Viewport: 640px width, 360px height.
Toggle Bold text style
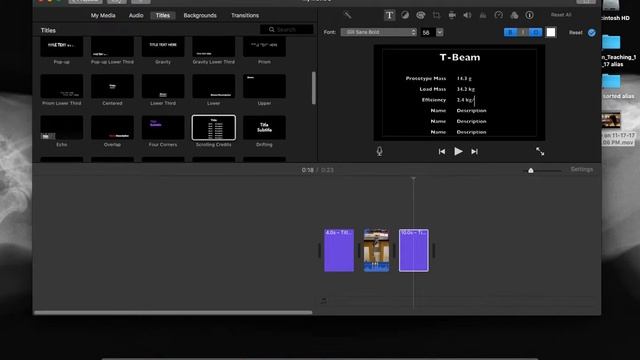pos(511,32)
